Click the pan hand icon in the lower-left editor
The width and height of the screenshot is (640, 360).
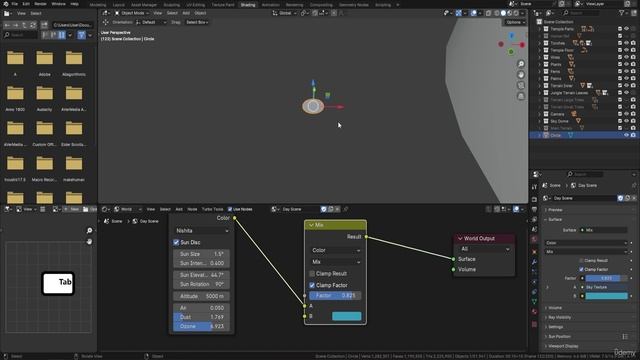[89, 242]
